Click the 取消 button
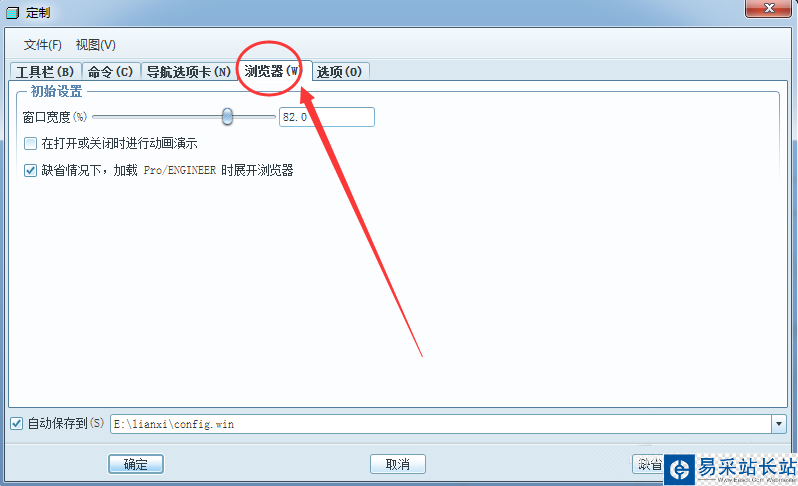Screen dimensions: 798x486 coord(397,464)
